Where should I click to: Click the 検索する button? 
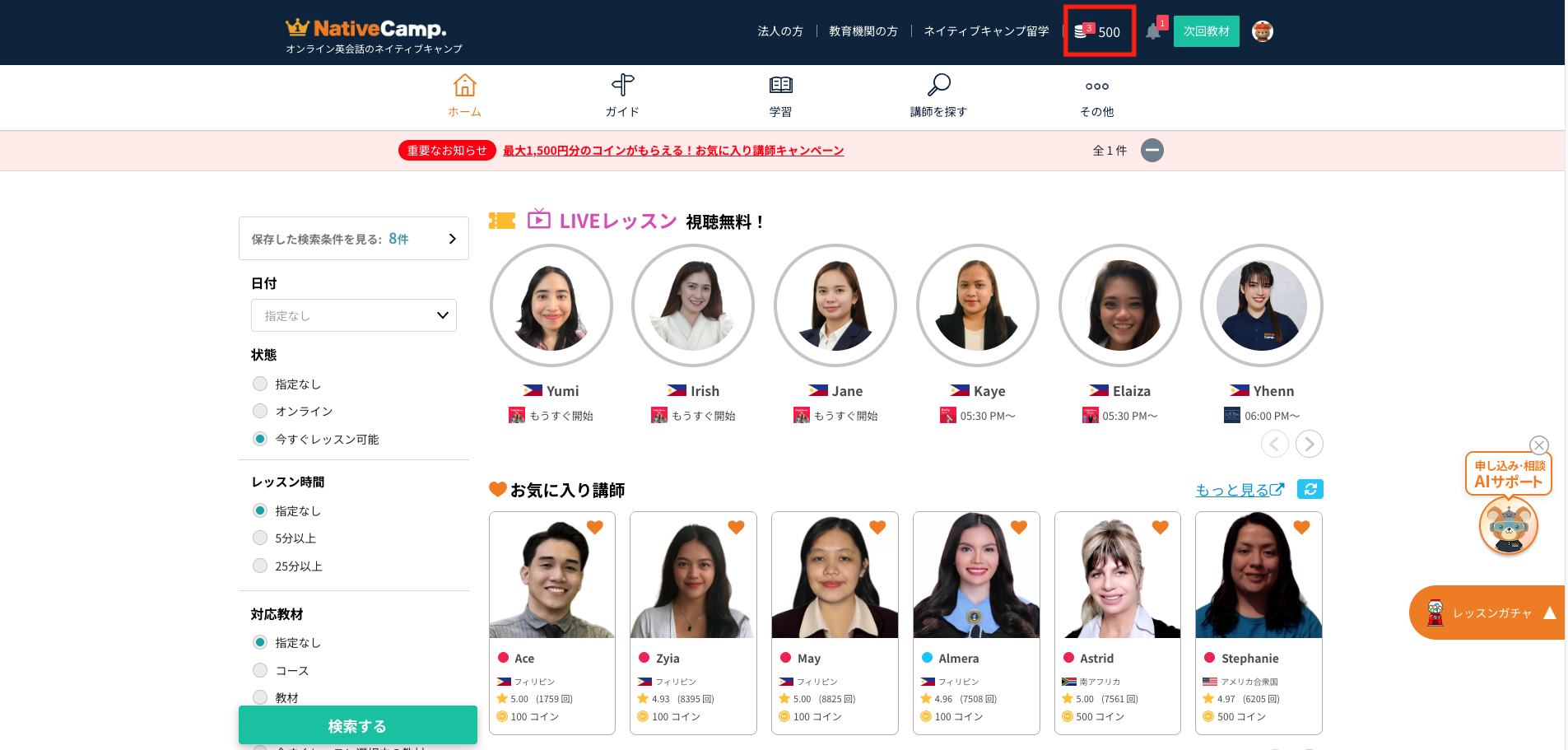pos(358,725)
